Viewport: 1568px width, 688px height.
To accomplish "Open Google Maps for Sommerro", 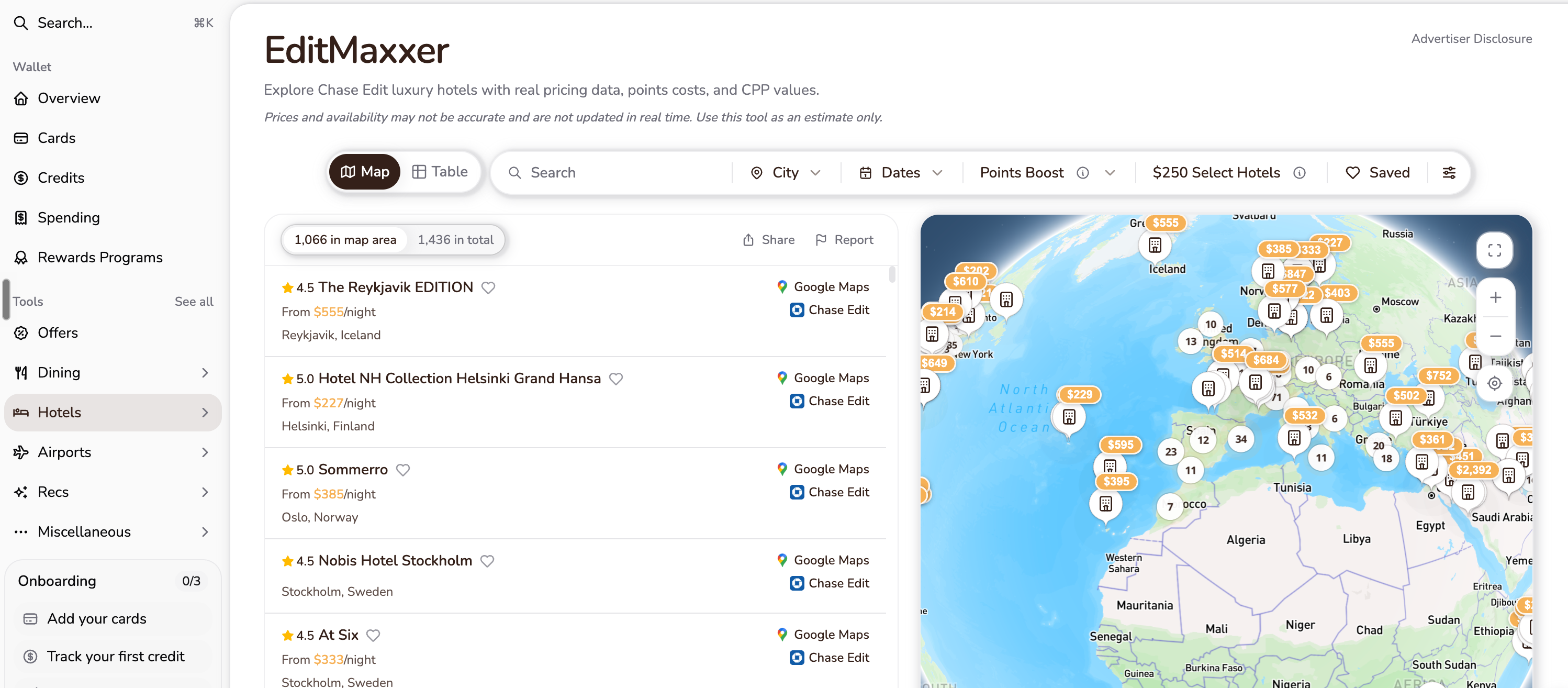I will pos(823,469).
